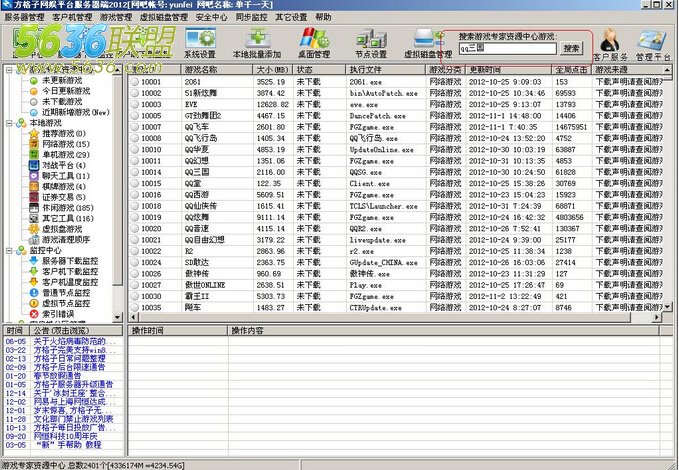Sort by 全局点击 column header
This screenshot has height=470, width=679.
point(572,70)
